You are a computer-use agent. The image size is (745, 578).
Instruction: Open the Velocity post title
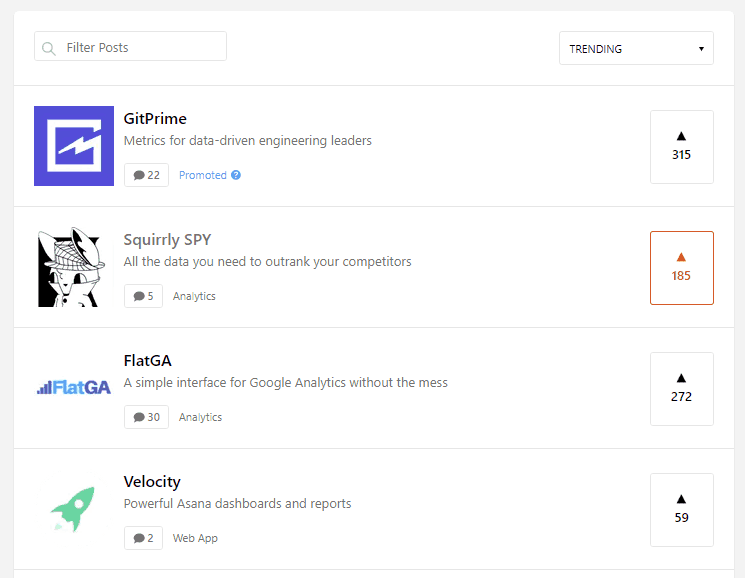pos(152,482)
